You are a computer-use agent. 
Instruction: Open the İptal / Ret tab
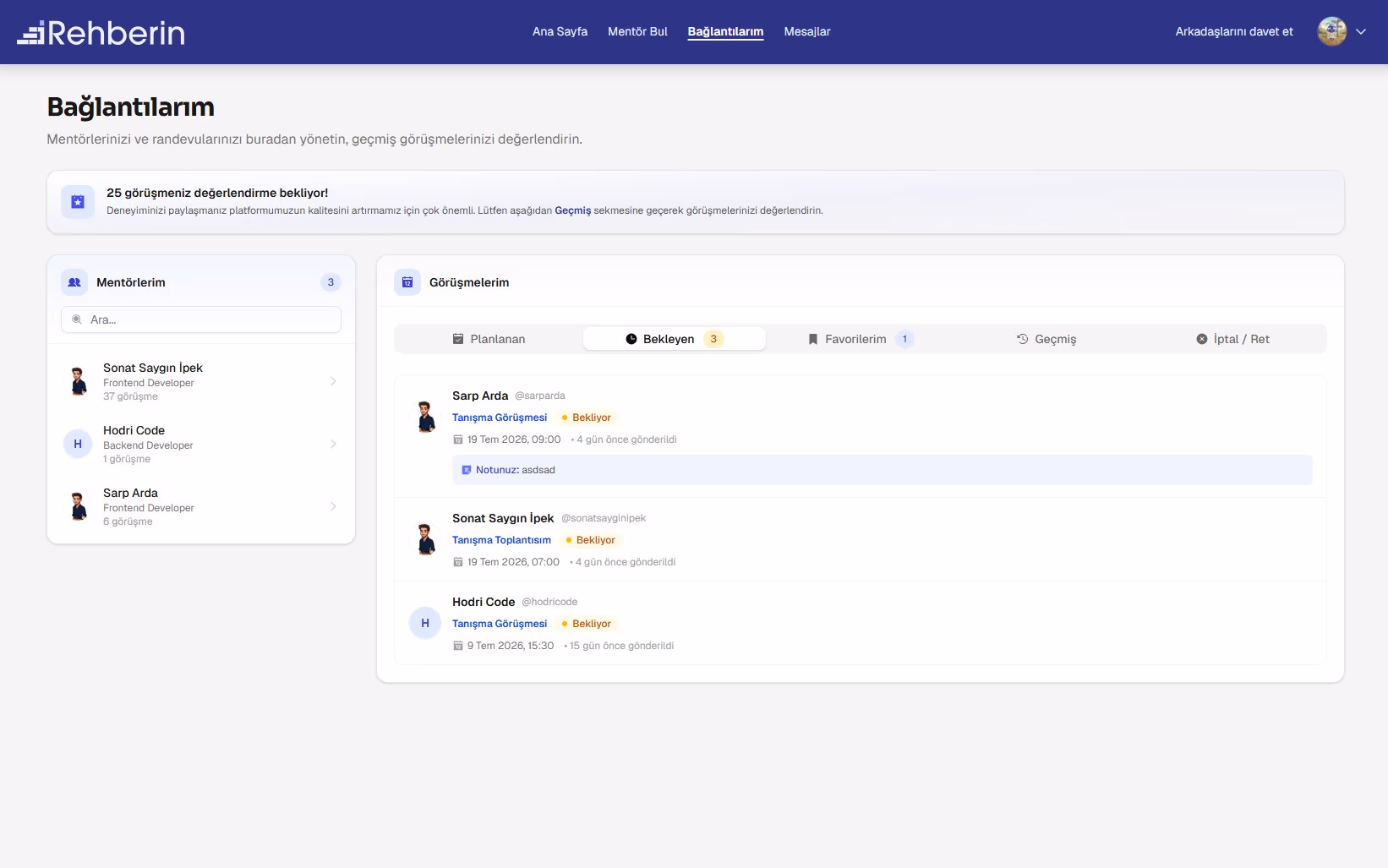1232,339
